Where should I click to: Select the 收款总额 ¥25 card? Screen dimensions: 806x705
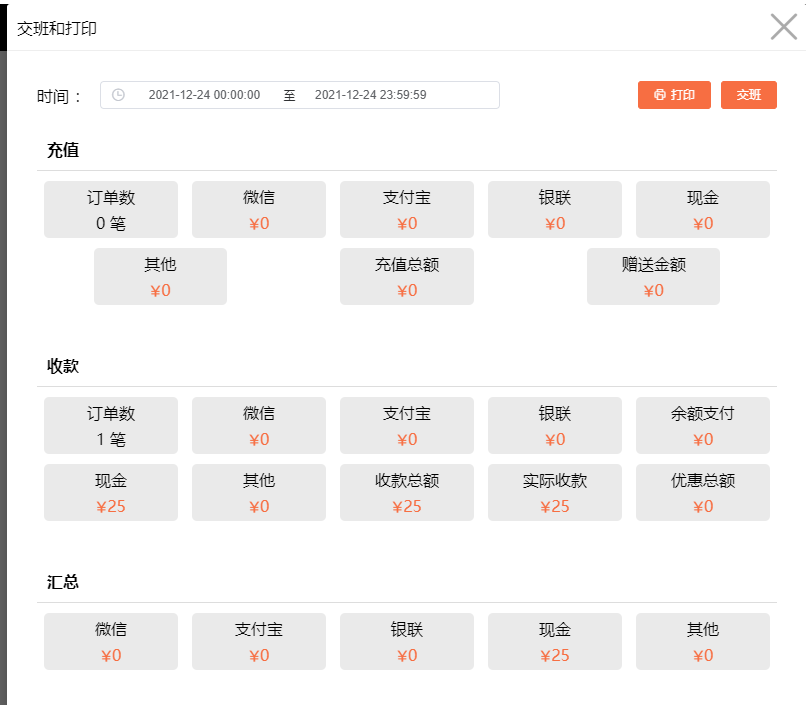pos(407,492)
